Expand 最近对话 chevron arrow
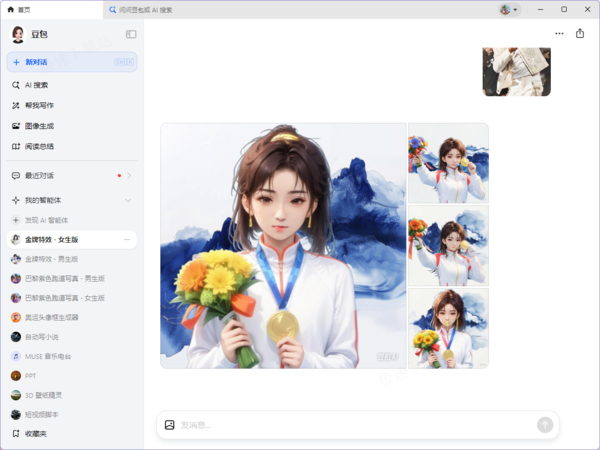The image size is (600, 450). click(129, 176)
